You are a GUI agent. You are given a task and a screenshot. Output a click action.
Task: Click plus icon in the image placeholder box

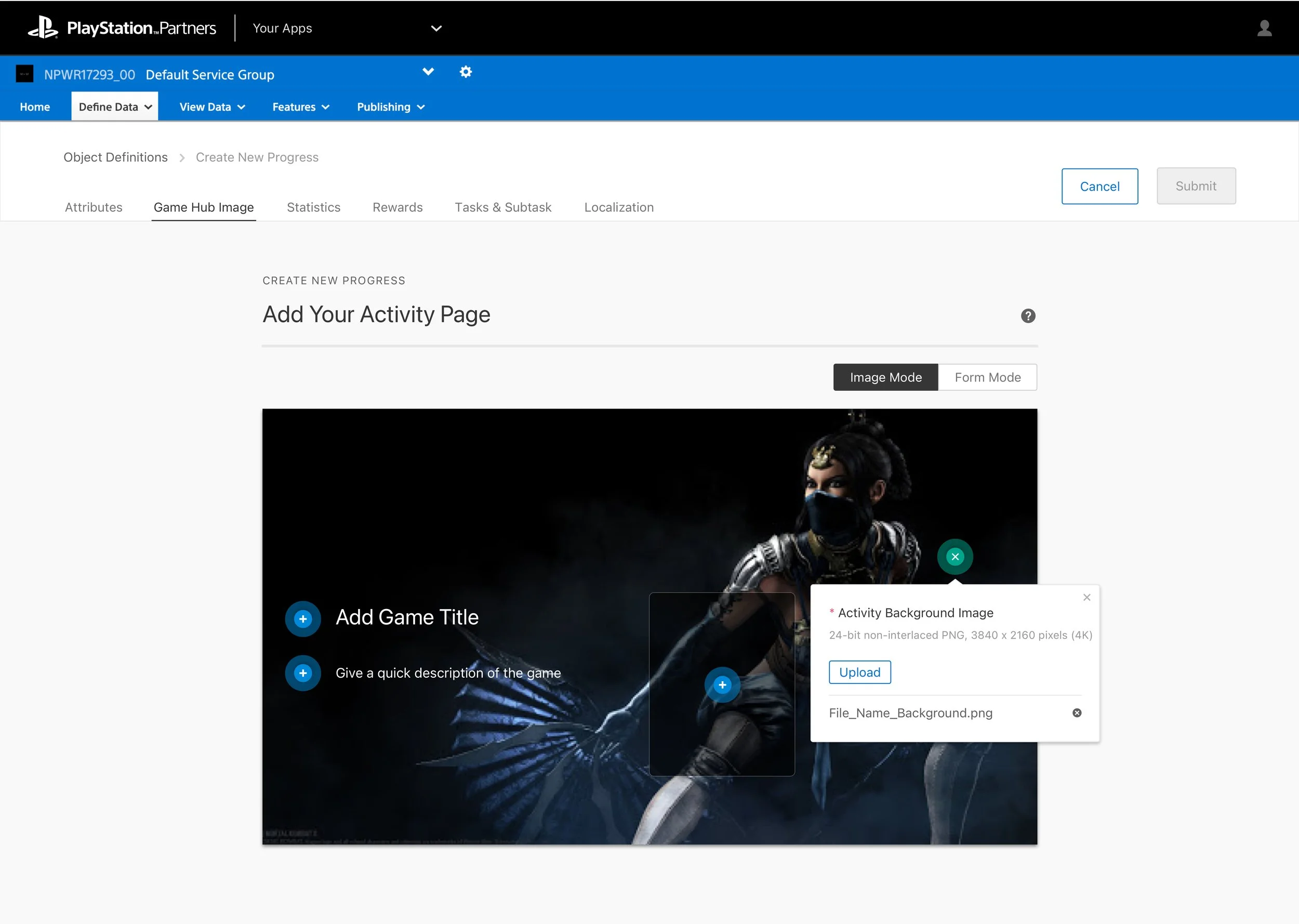[x=722, y=684]
